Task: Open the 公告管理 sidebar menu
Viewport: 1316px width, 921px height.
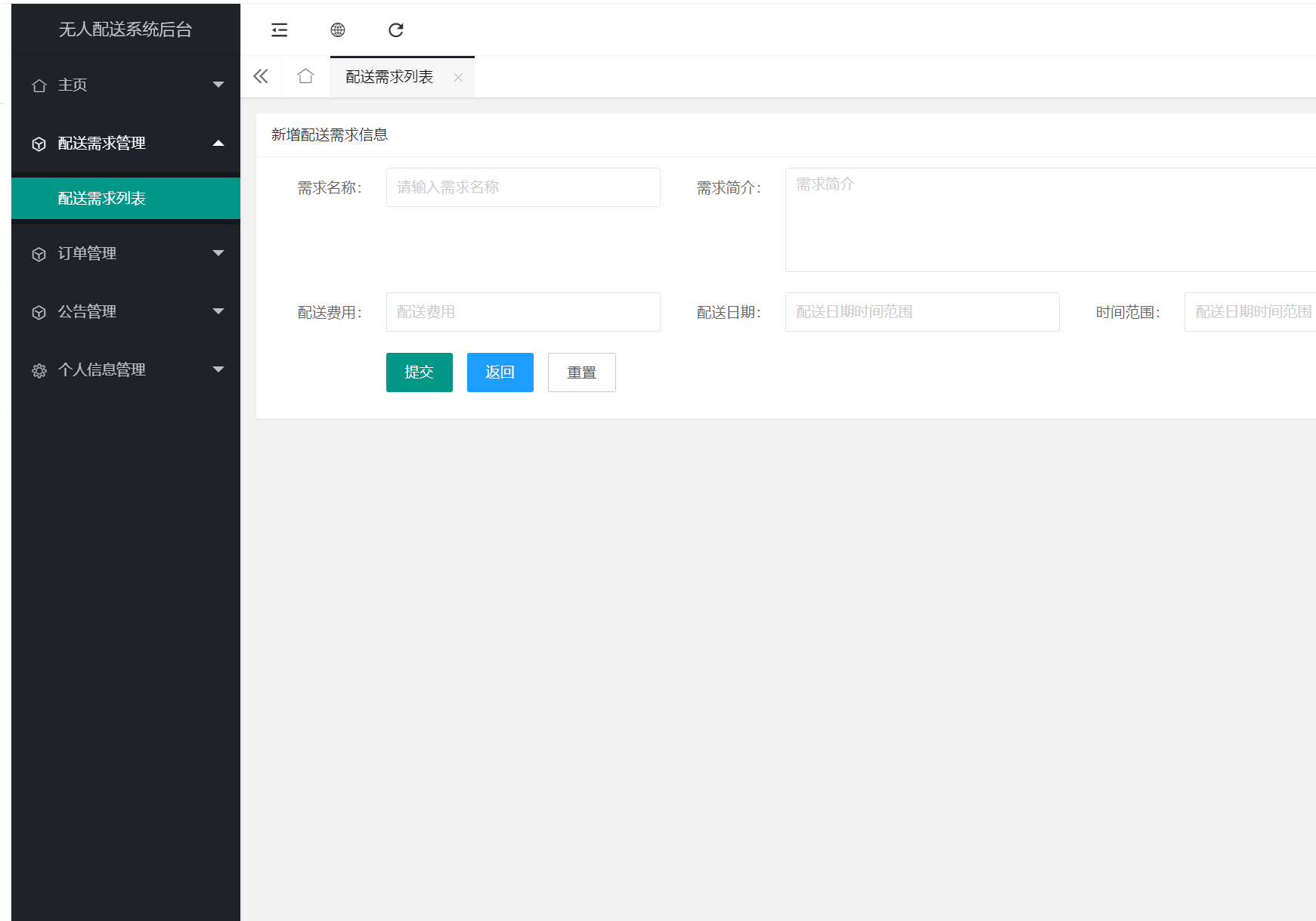Action: pos(125,311)
